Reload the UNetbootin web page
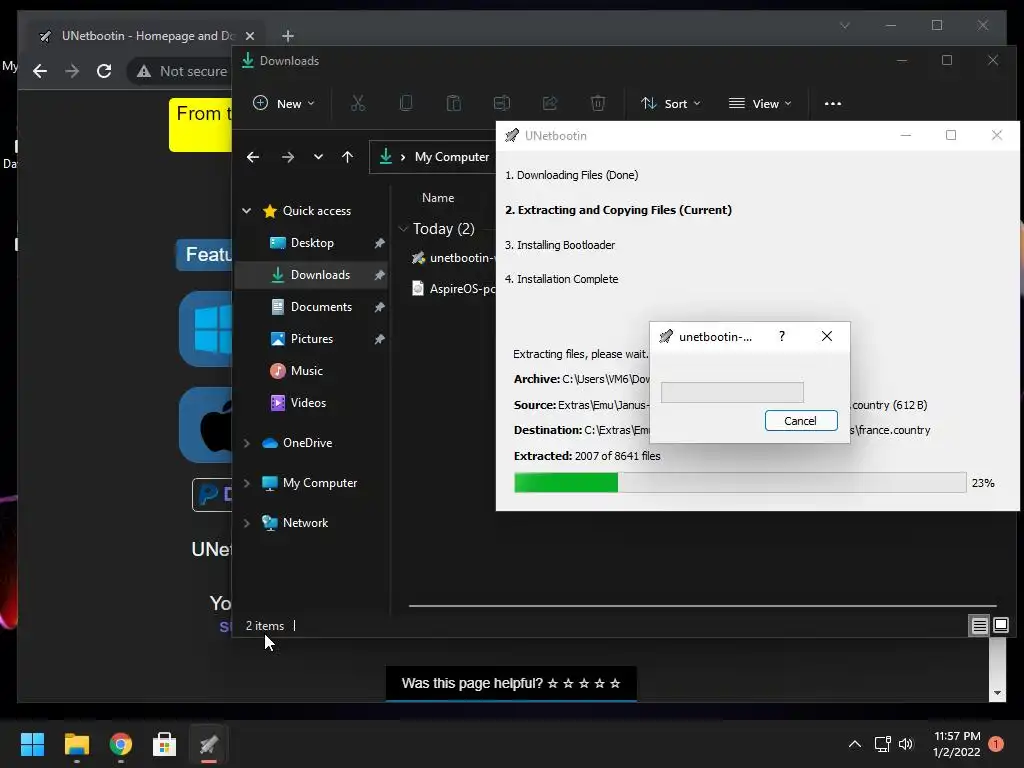Screen dimensions: 1024x768 point(104,71)
